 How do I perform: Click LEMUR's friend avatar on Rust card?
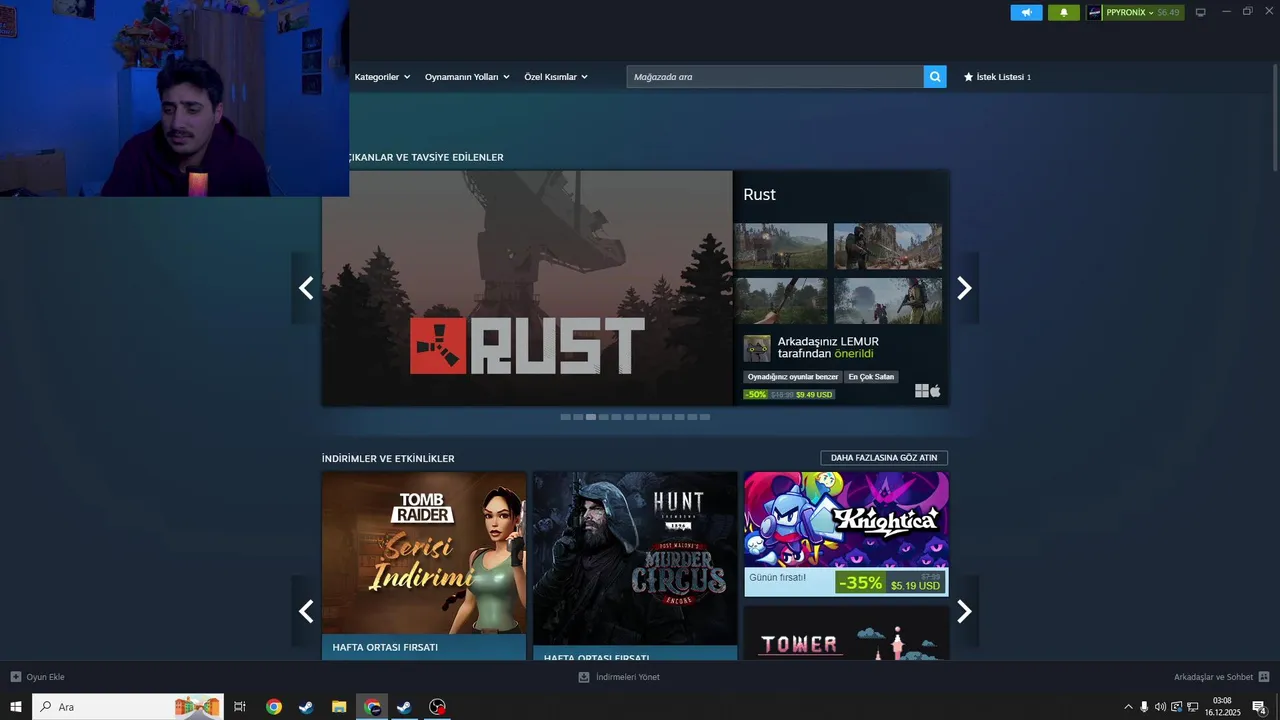(757, 348)
